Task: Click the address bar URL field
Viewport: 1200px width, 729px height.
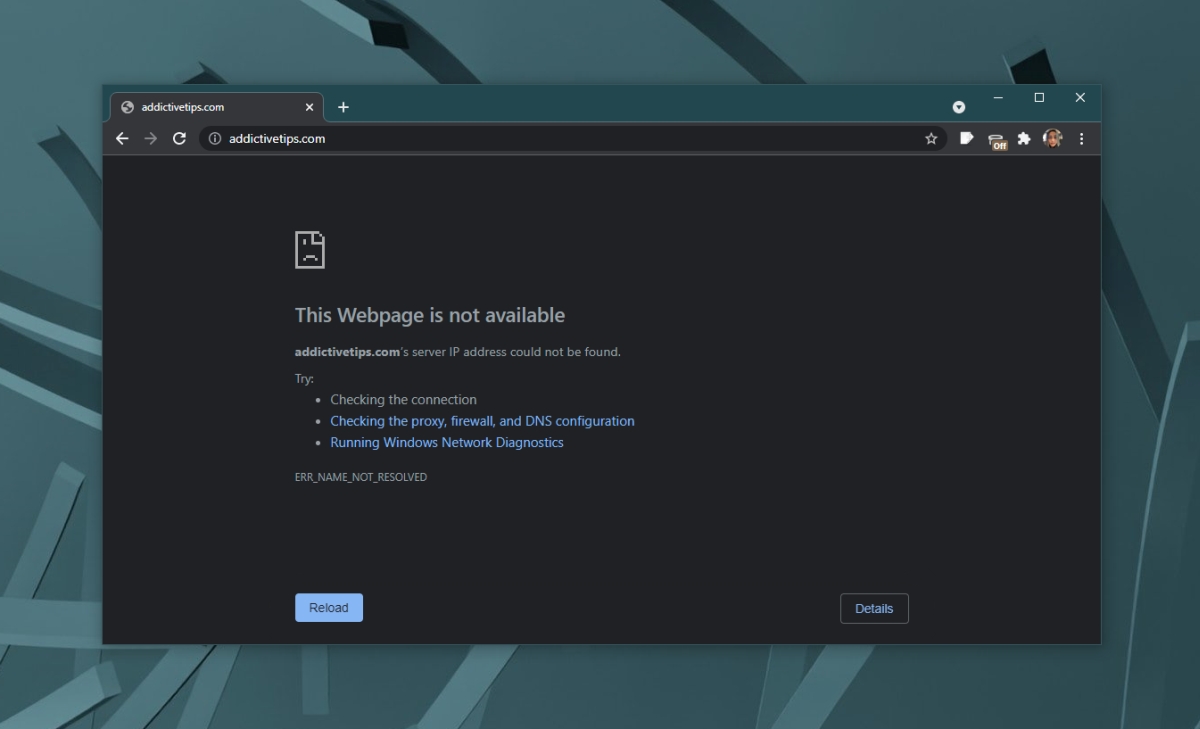Action: 560,139
